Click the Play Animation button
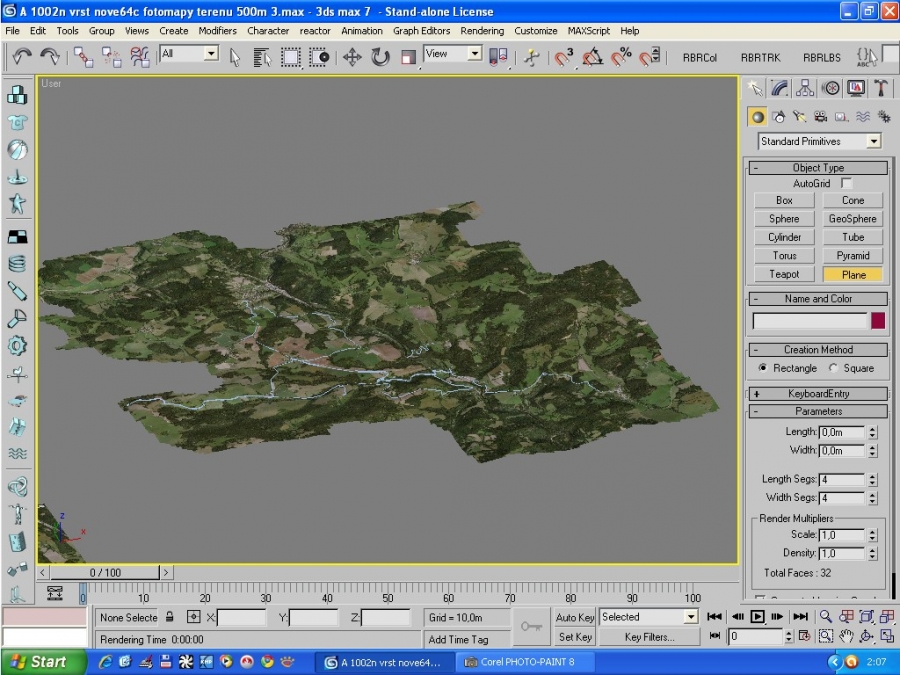This screenshot has height=675, width=900. pos(757,617)
